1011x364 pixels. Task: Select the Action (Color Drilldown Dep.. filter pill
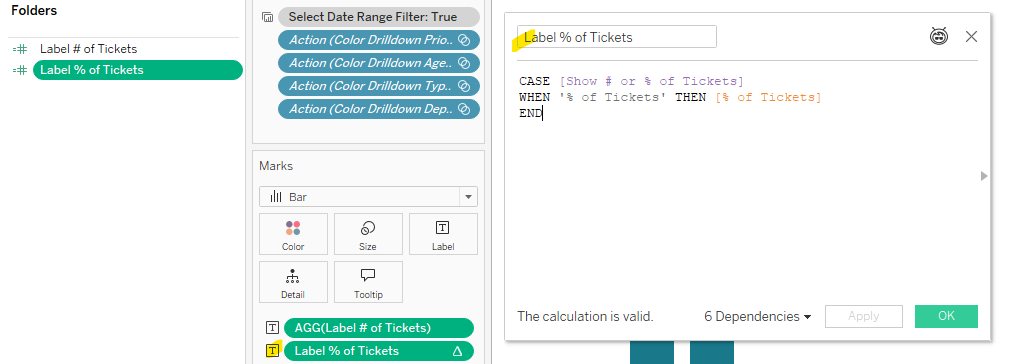pyautogui.click(x=379, y=109)
